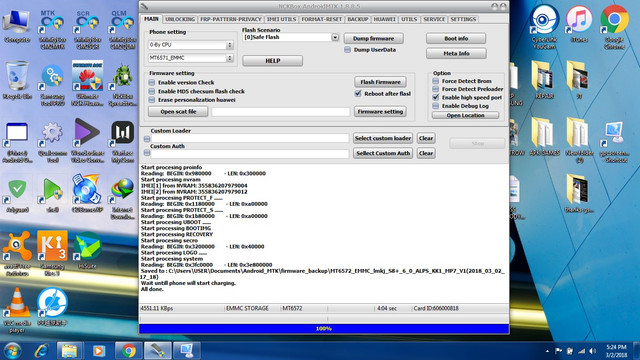Open the FRP-PATTERN-PRIVACY tab
640x360 pixels.
231,19
